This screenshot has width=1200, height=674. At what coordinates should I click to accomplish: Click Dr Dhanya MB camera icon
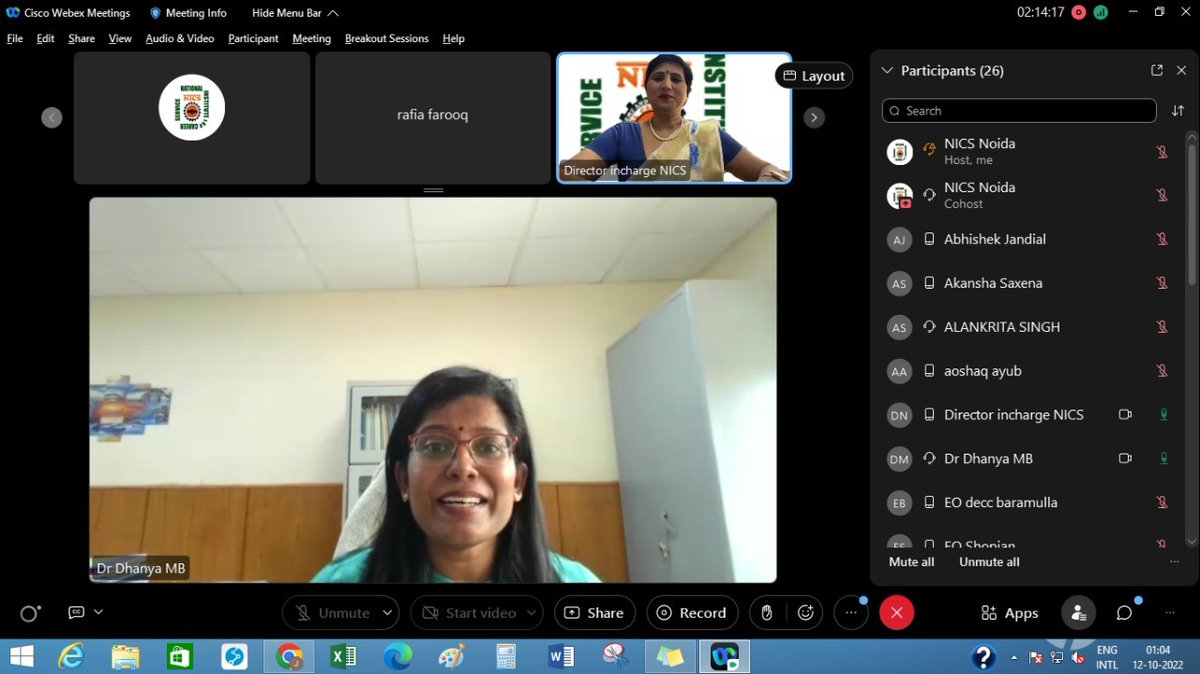pos(1125,459)
